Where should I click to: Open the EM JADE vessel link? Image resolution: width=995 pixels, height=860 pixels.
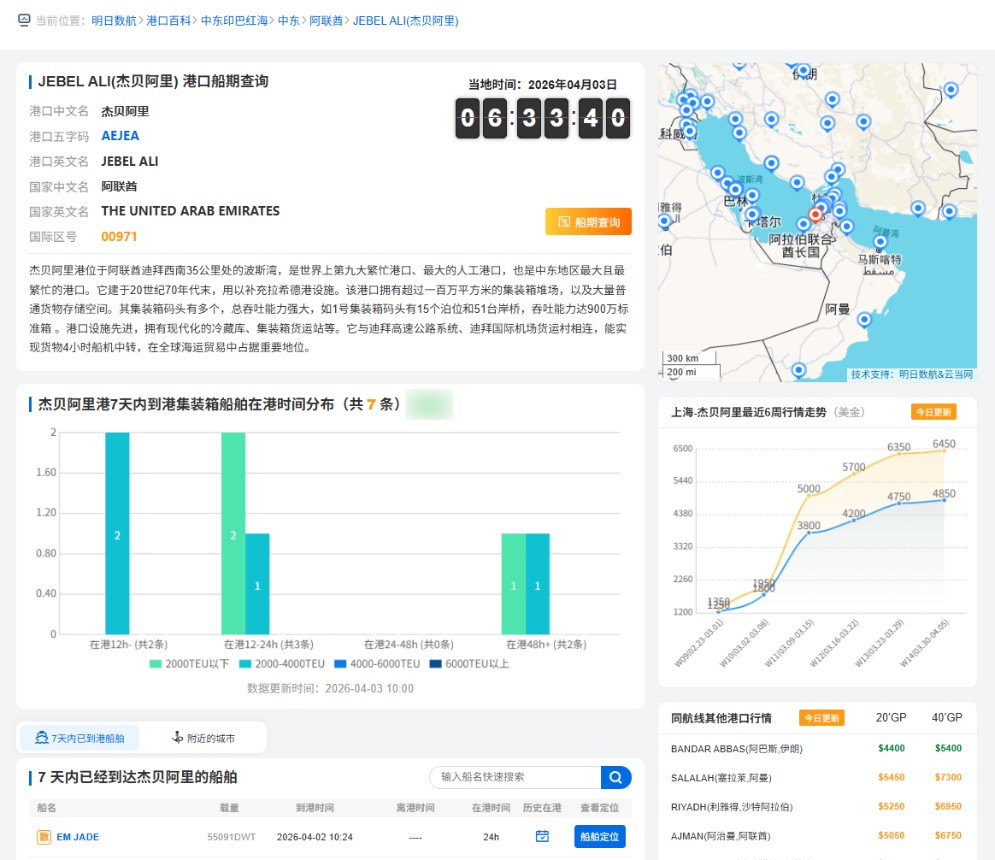click(77, 837)
